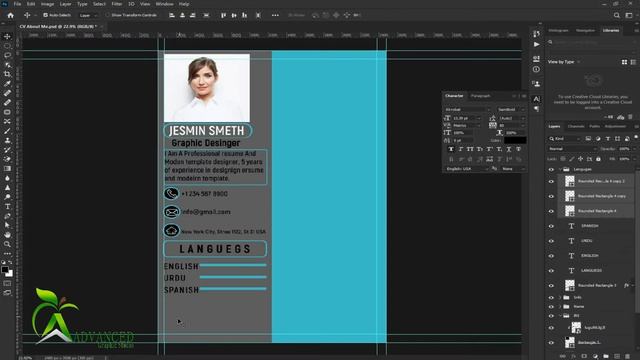Open the Window menu

(164, 4)
